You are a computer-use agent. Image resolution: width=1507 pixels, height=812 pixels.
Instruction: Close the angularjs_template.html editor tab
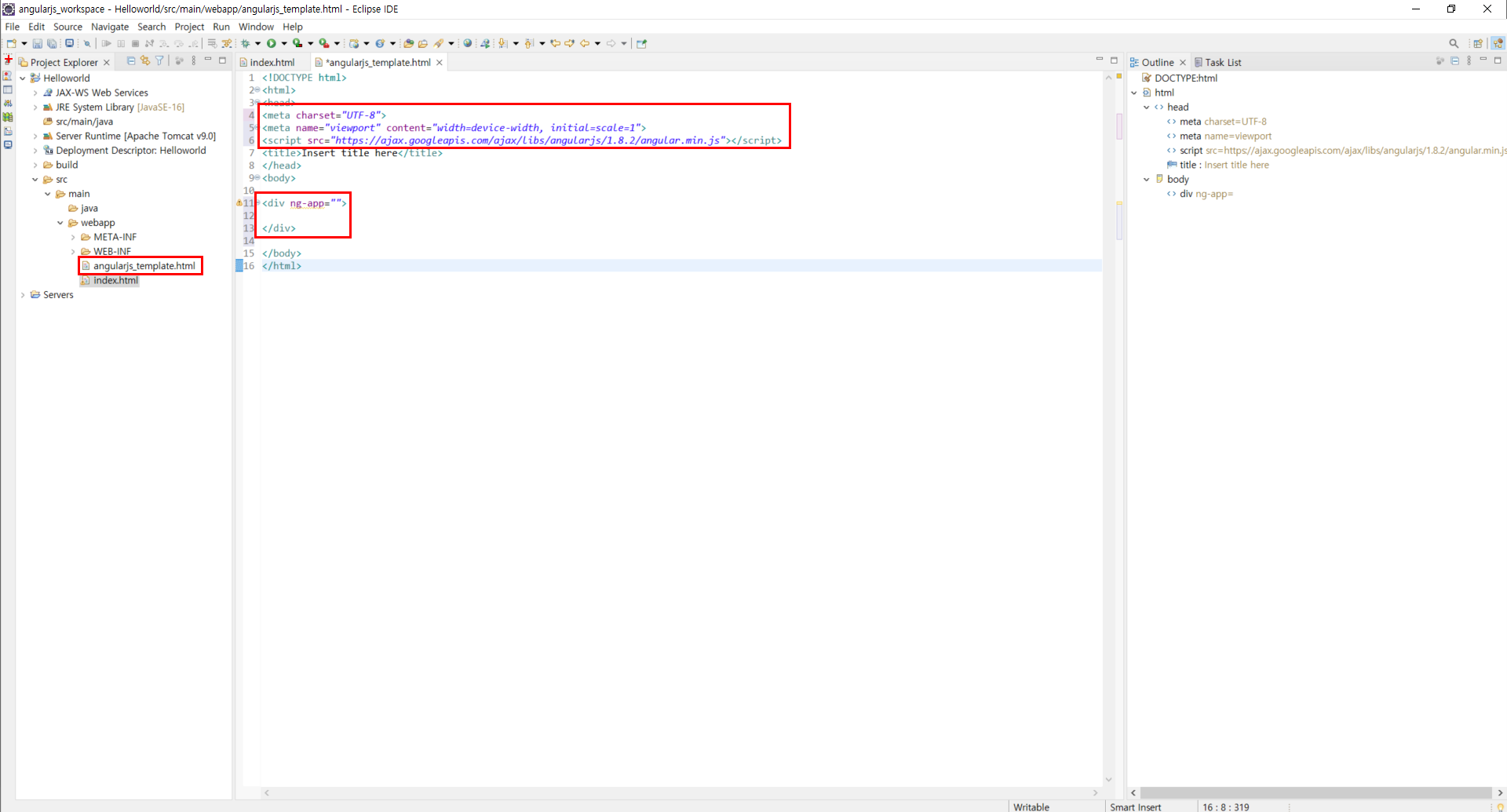[x=440, y=63]
